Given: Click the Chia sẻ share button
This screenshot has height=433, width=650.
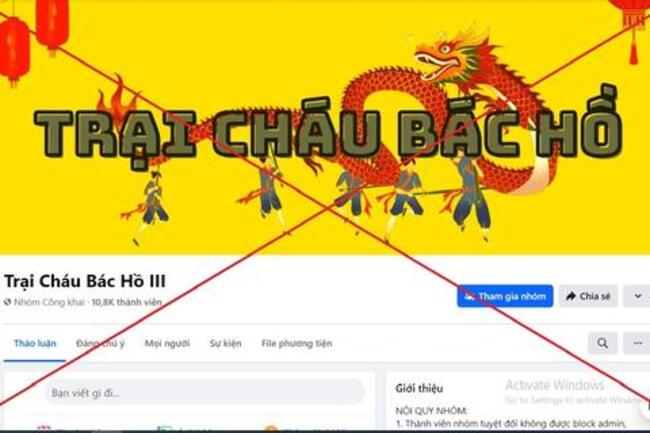Looking at the screenshot, I should pos(588,296).
